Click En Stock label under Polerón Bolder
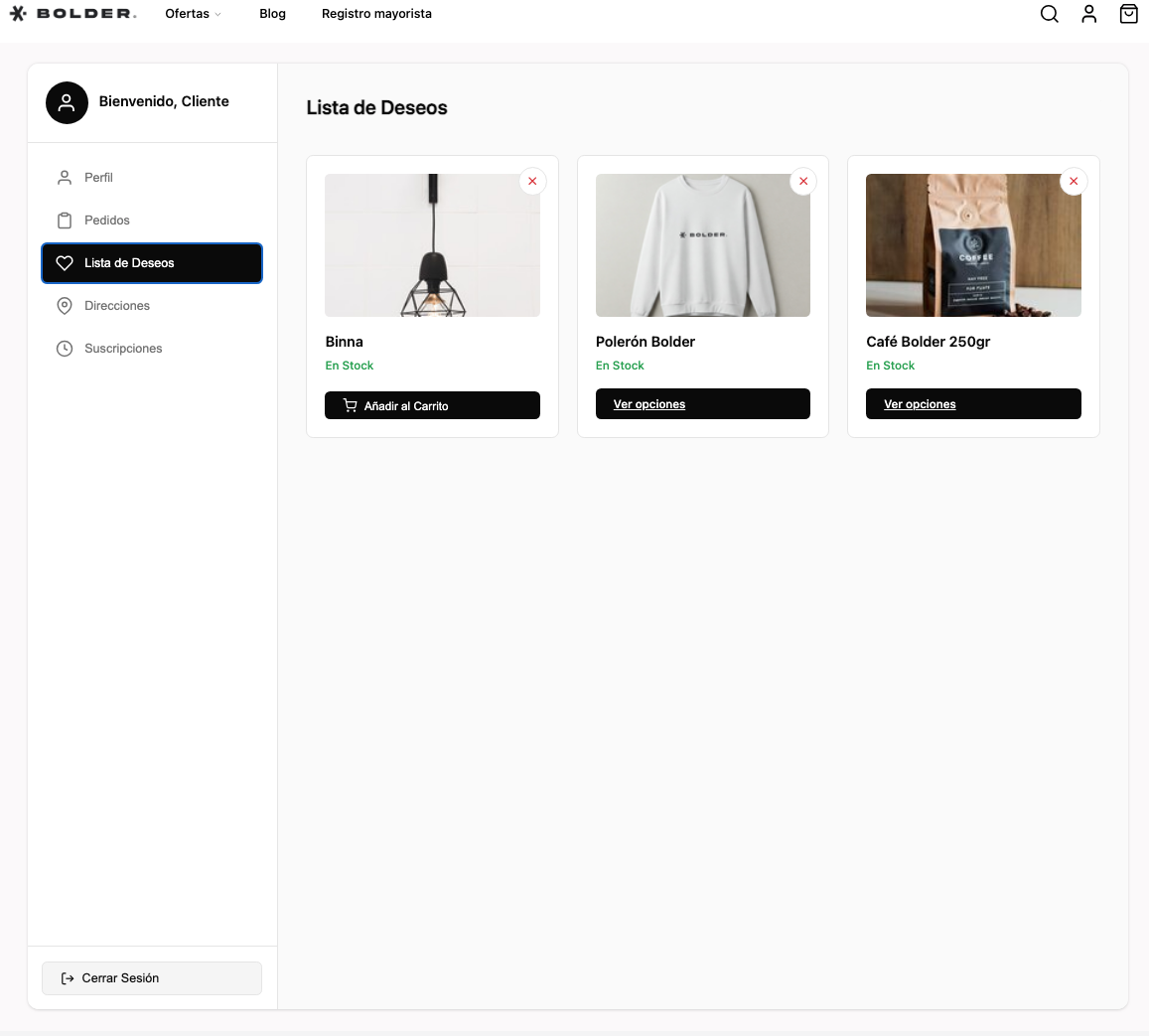The image size is (1149, 1036). (x=620, y=365)
